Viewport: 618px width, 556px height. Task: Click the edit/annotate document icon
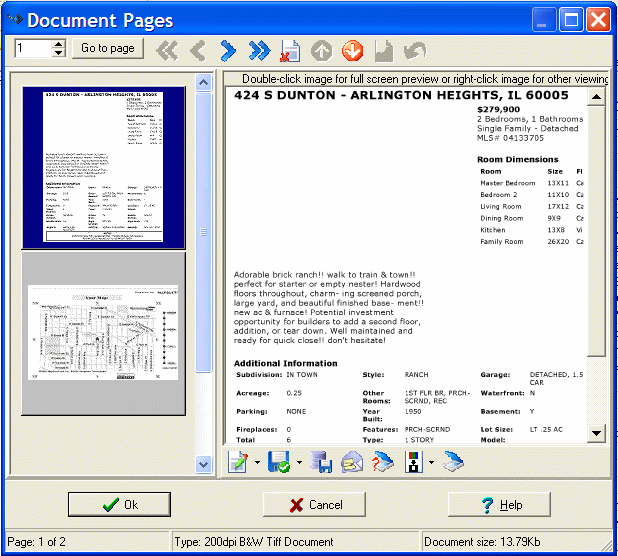[x=238, y=461]
